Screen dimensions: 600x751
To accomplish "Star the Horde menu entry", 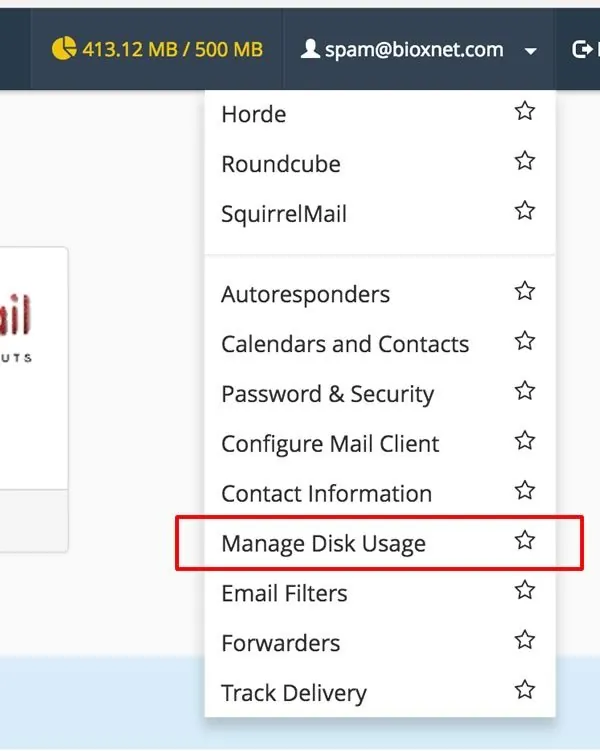I will coord(524,112).
